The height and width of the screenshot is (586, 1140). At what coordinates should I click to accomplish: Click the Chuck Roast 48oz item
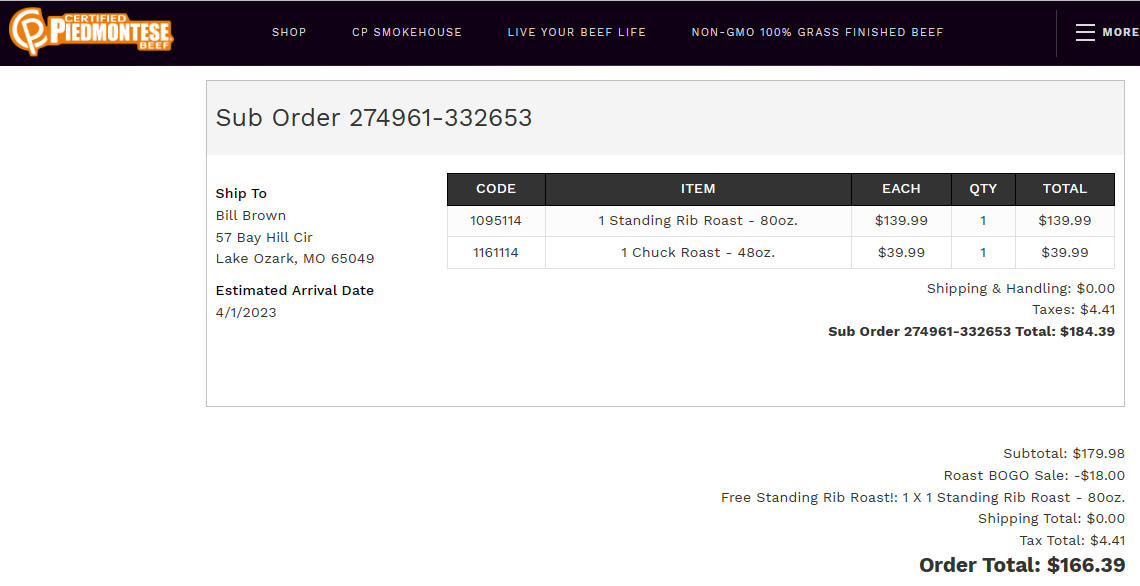pyautogui.click(x=698, y=253)
